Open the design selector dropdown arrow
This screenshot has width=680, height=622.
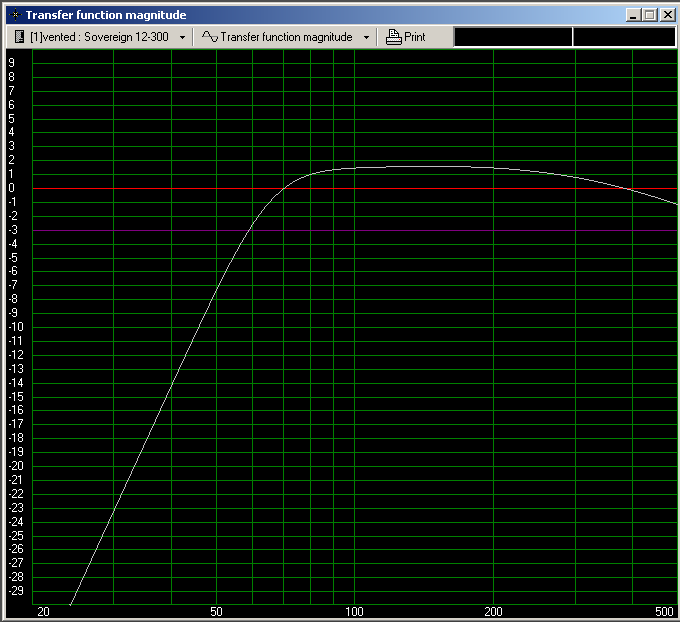coord(182,37)
